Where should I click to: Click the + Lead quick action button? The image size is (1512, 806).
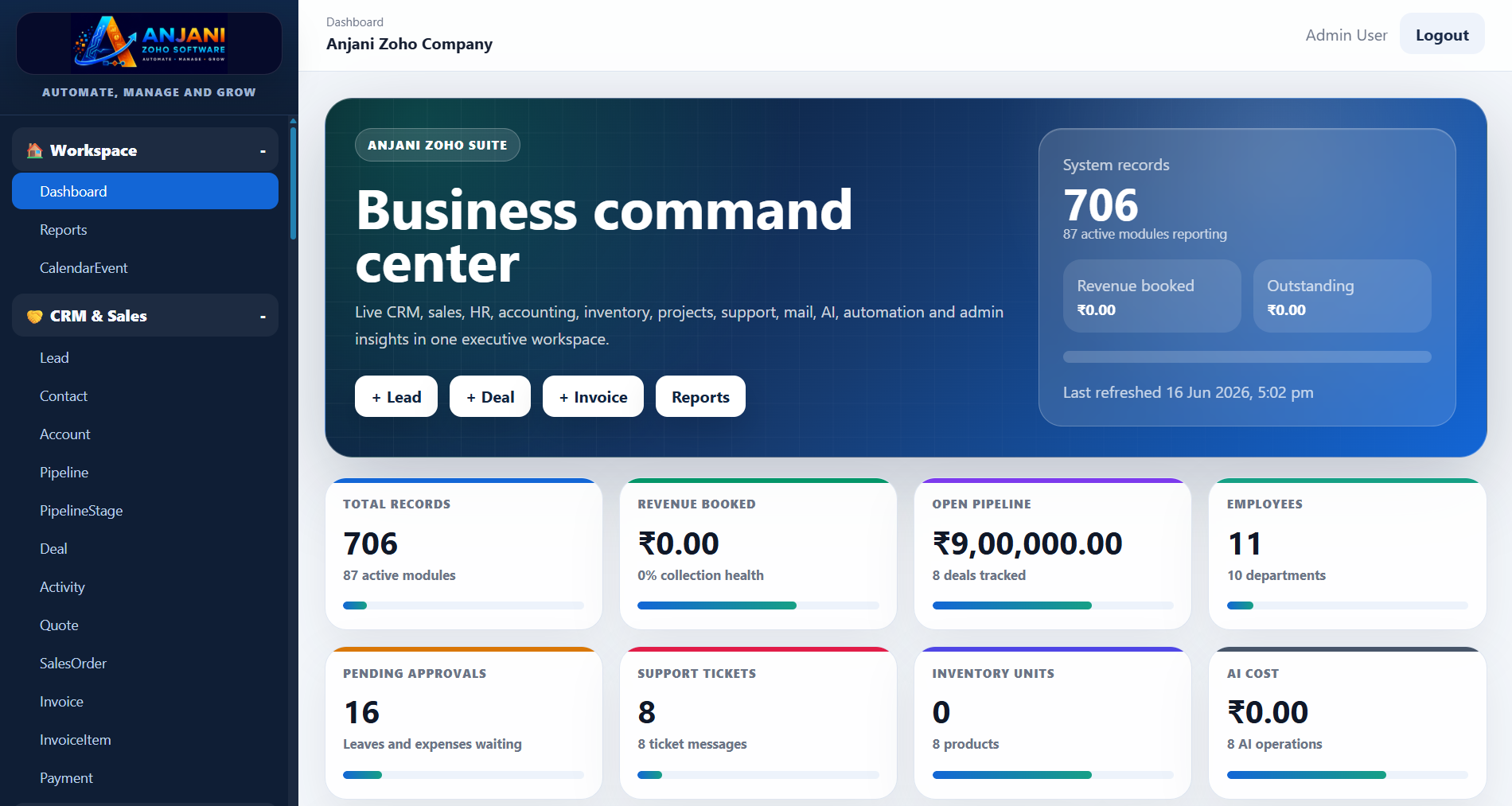[x=396, y=396]
